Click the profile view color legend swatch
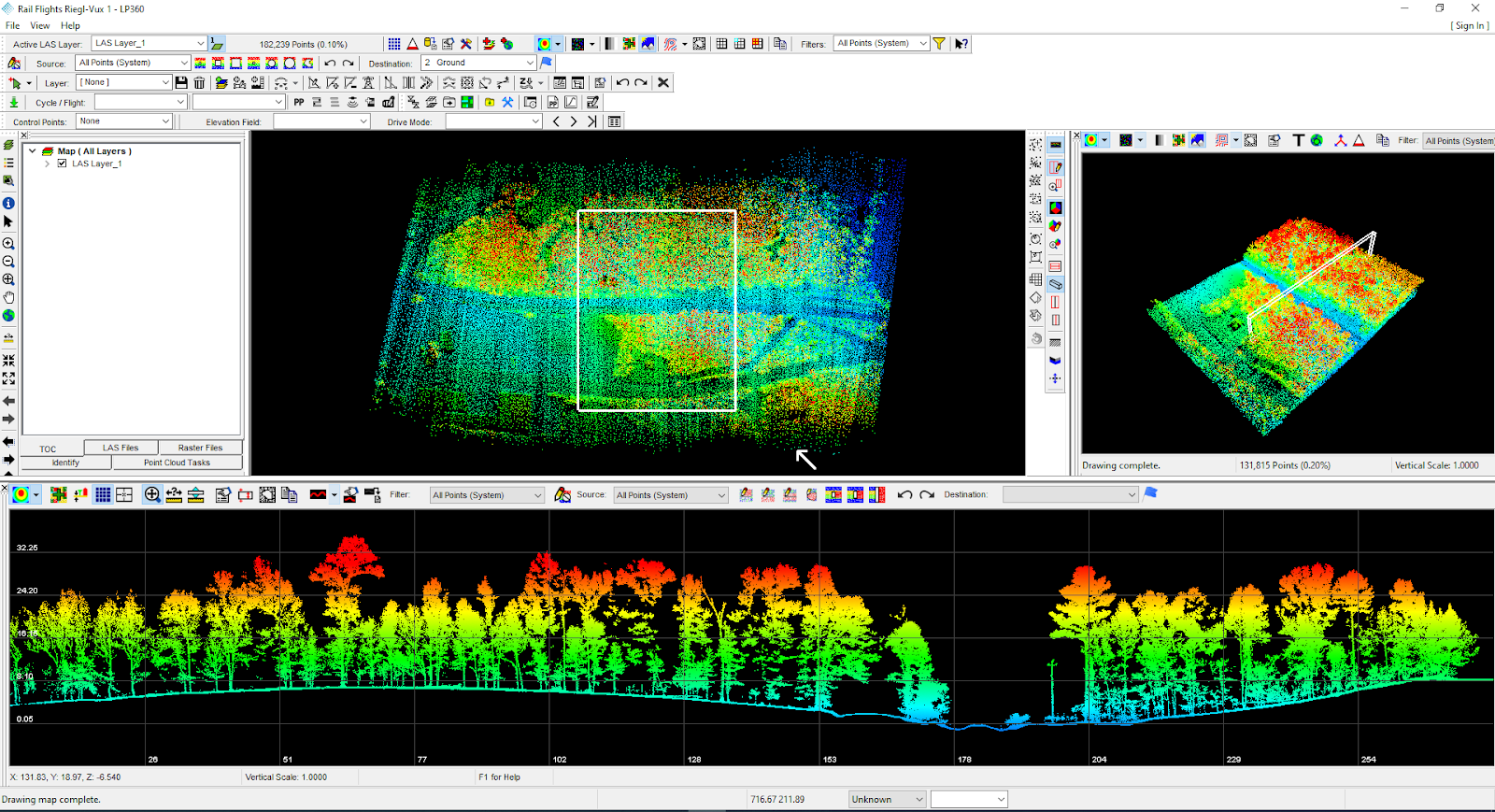1495x812 pixels. click(21, 494)
